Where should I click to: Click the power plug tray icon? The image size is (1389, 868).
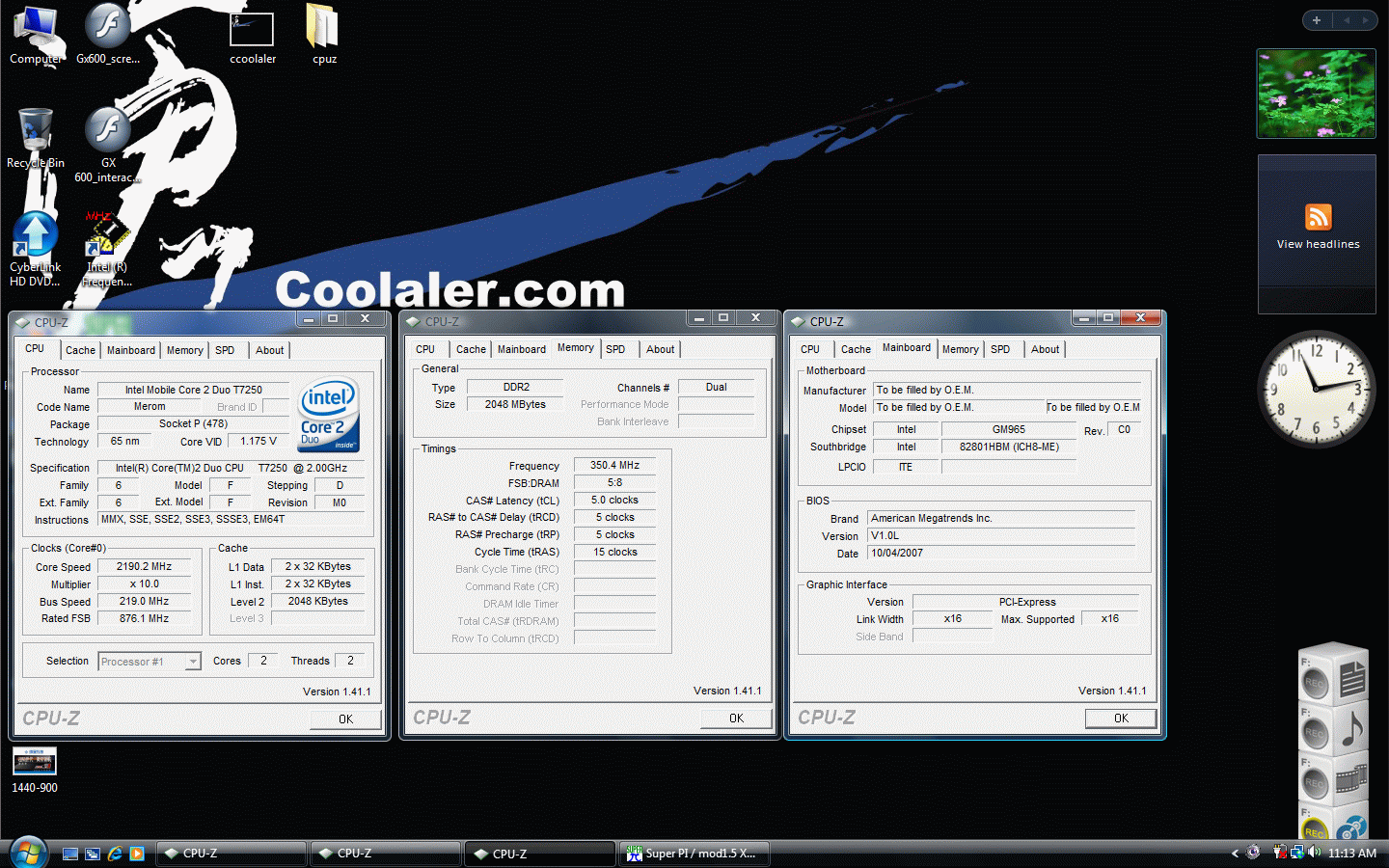tap(1280, 852)
